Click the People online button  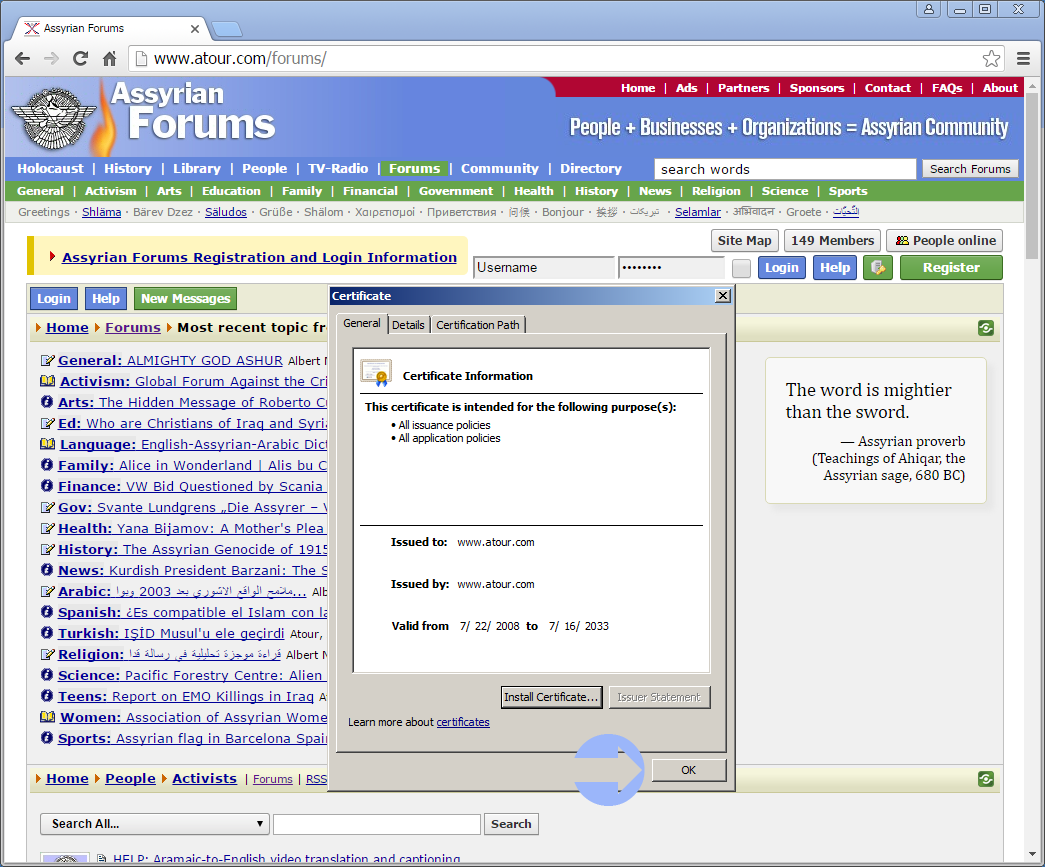[944, 241]
